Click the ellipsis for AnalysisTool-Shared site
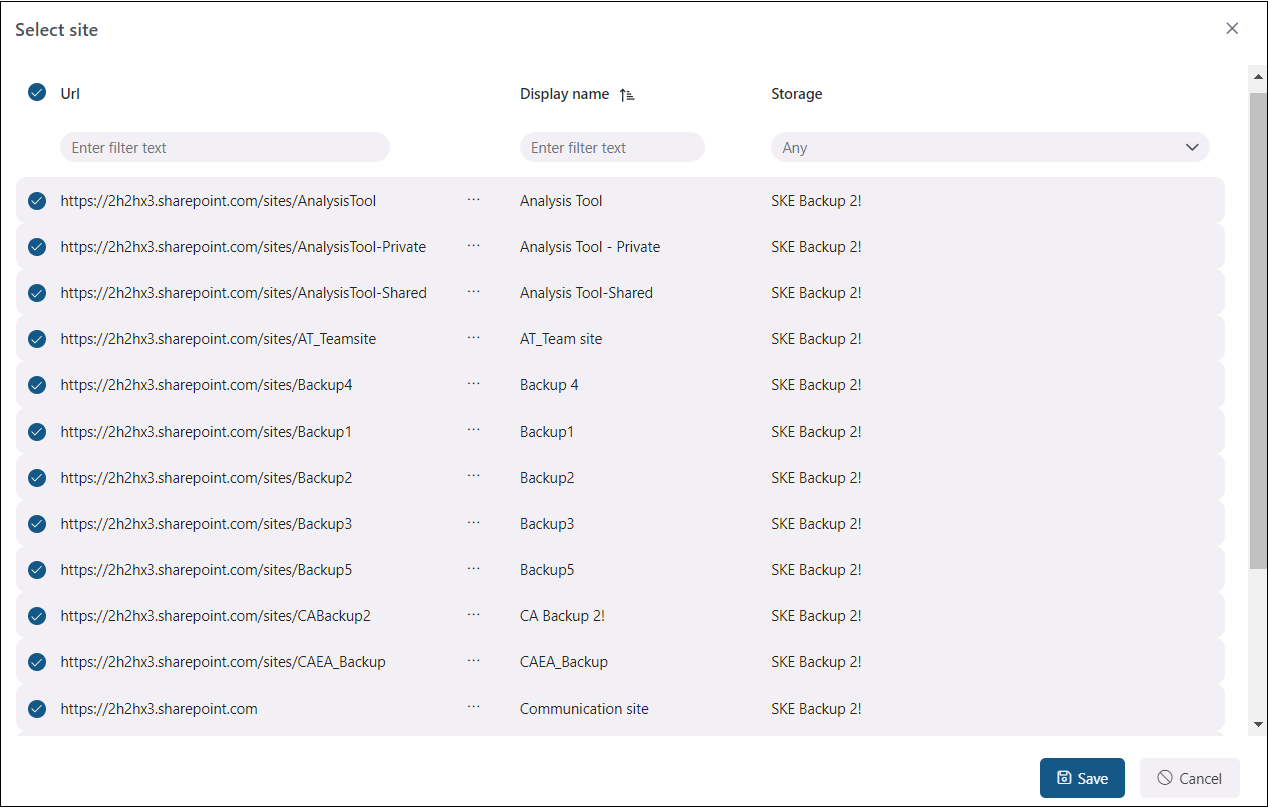Screen dimensions: 1268x808 pos(473,292)
